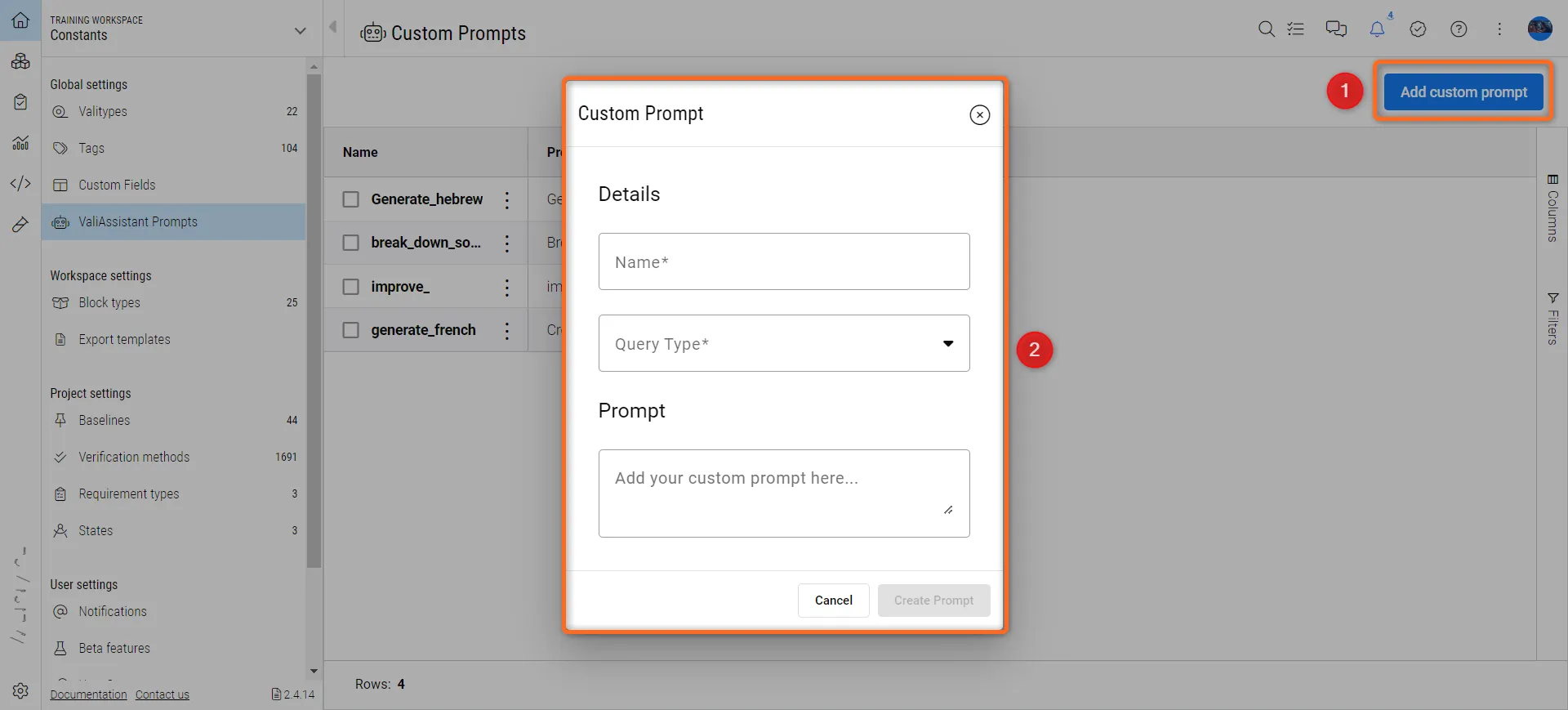Open the break_down_so... row options menu
Image resolution: width=1568 pixels, height=710 pixels.
(507, 243)
